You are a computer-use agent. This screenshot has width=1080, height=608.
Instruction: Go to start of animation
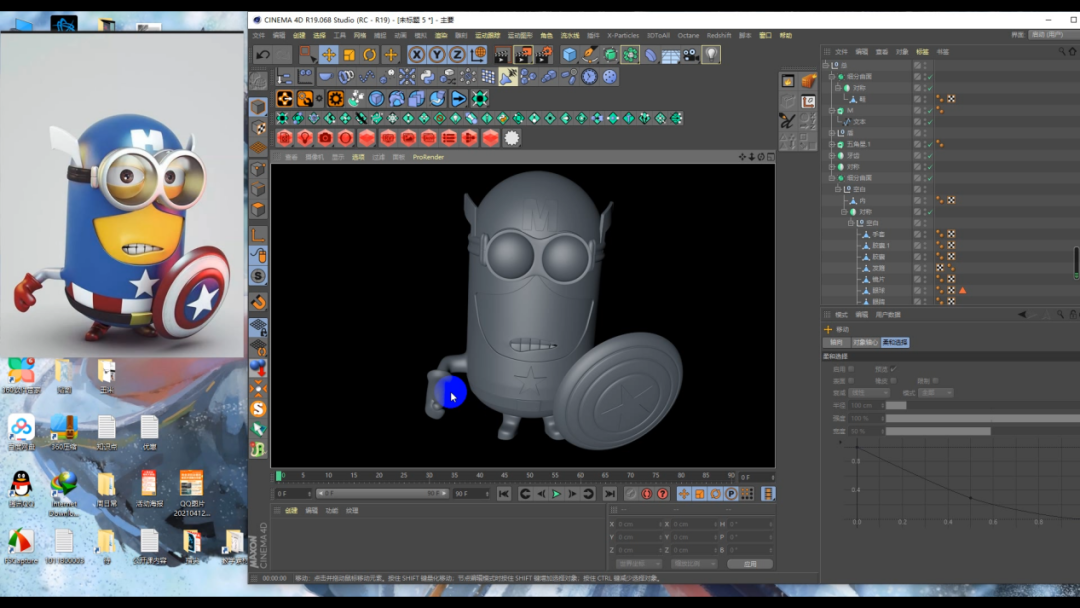(503, 494)
